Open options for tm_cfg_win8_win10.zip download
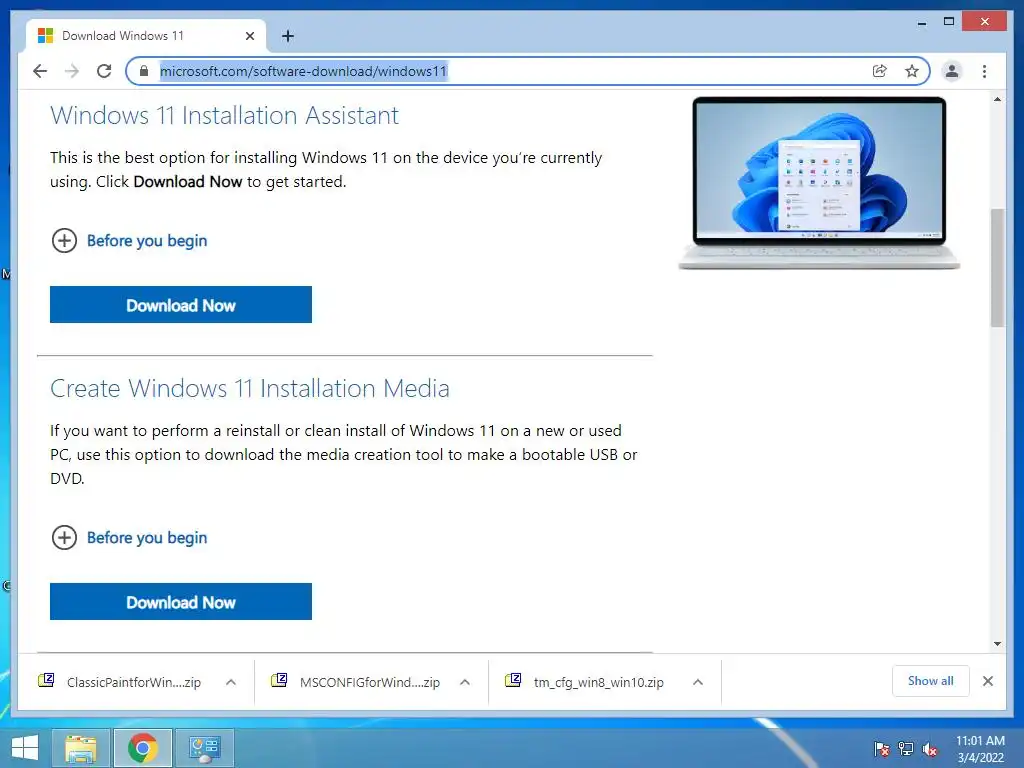Image resolution: width=1024 pixels, height=768 pixels. tap(697, 682)
